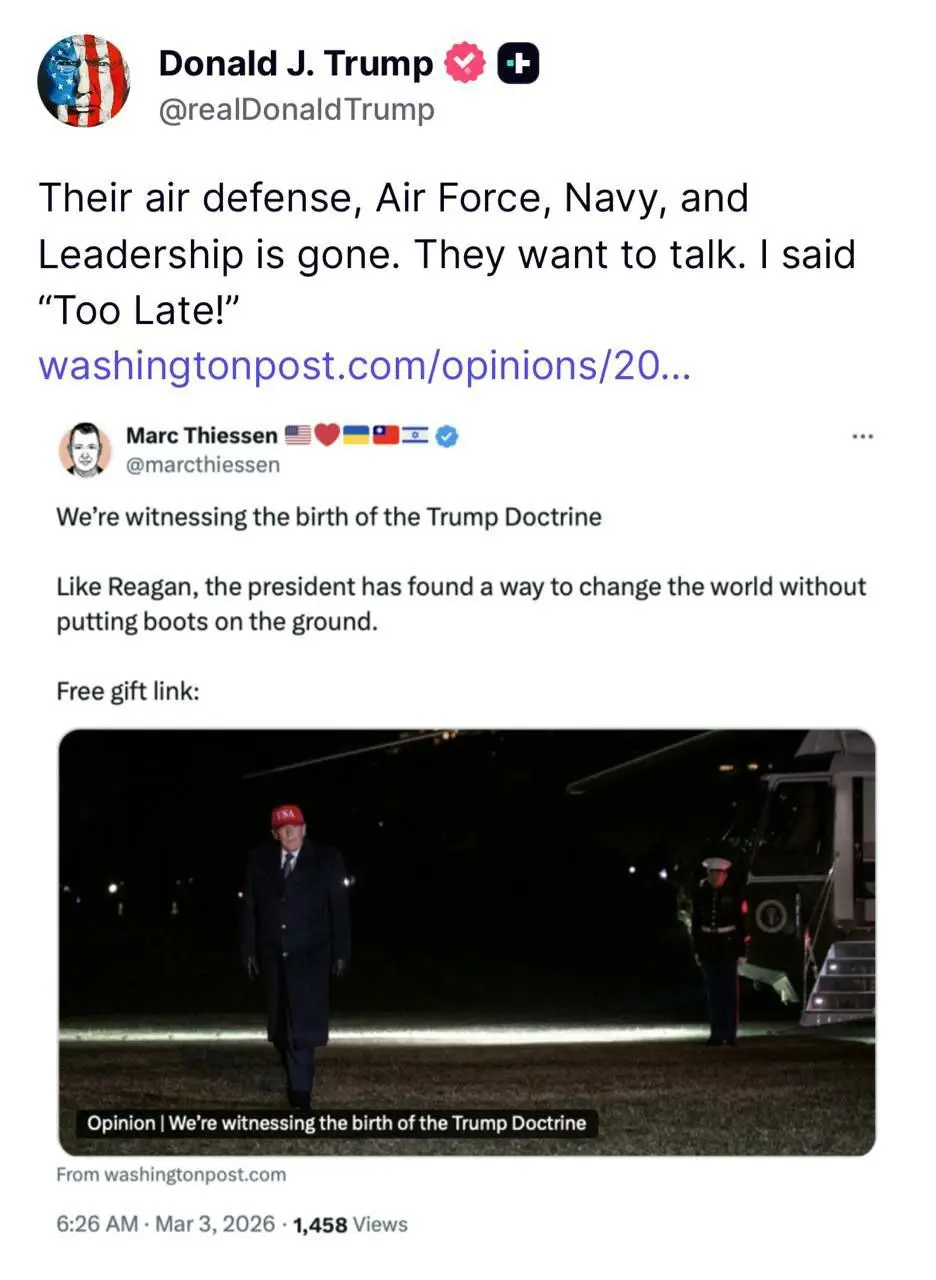
Task: Open the article preview image
Action: click(467, 920)
